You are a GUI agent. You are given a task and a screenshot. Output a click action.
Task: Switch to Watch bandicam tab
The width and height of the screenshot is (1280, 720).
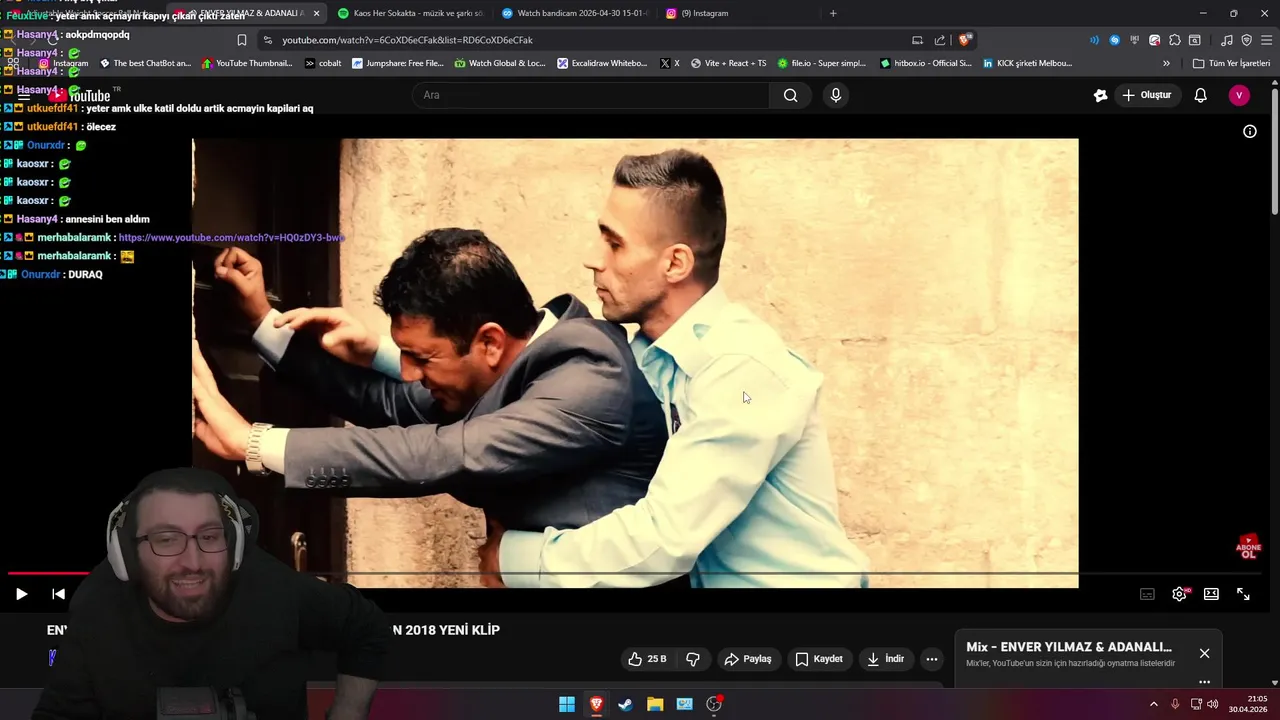(x=574, y=13)
